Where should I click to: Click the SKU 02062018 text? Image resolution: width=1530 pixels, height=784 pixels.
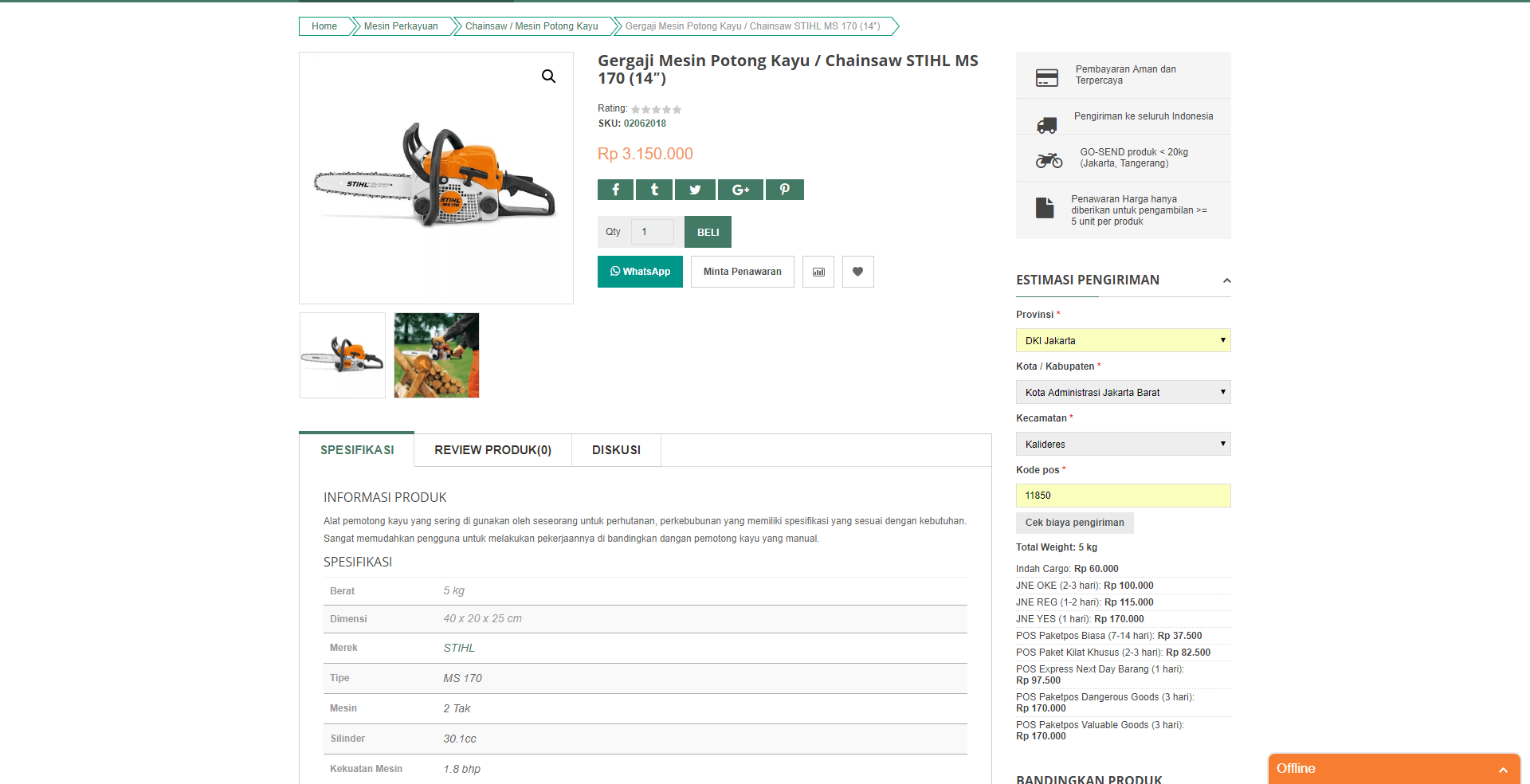tap(632, 123)
